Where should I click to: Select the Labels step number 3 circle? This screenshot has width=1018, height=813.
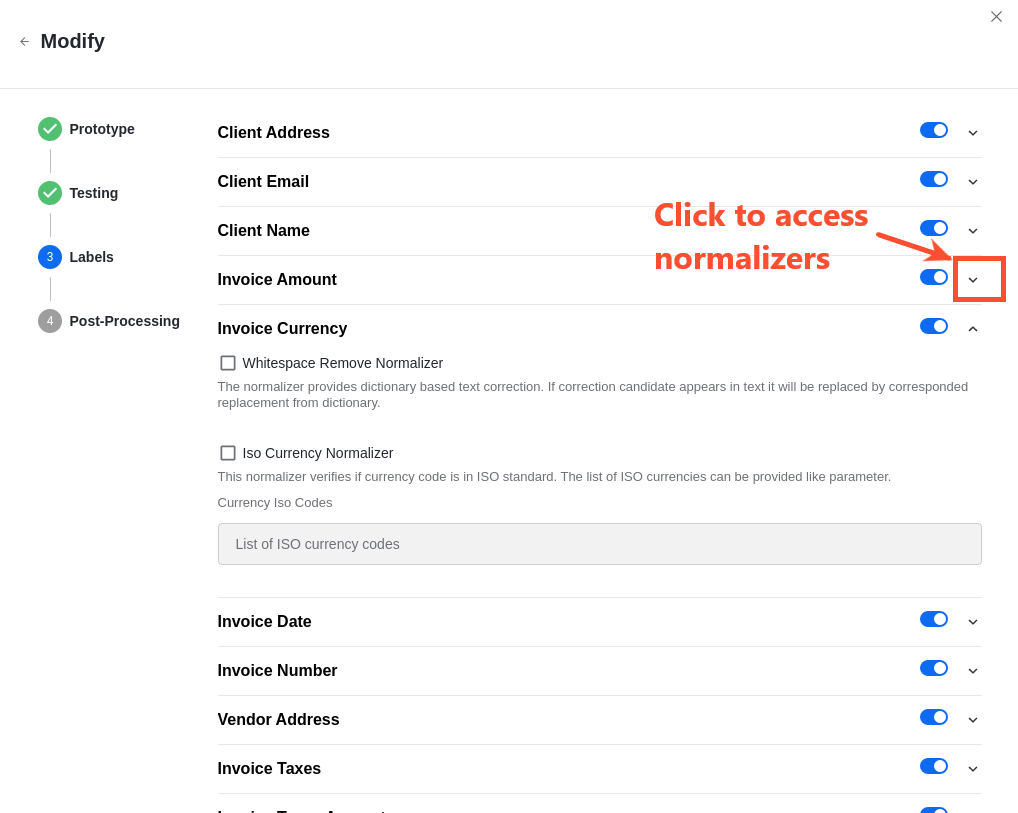click(50, 257)
